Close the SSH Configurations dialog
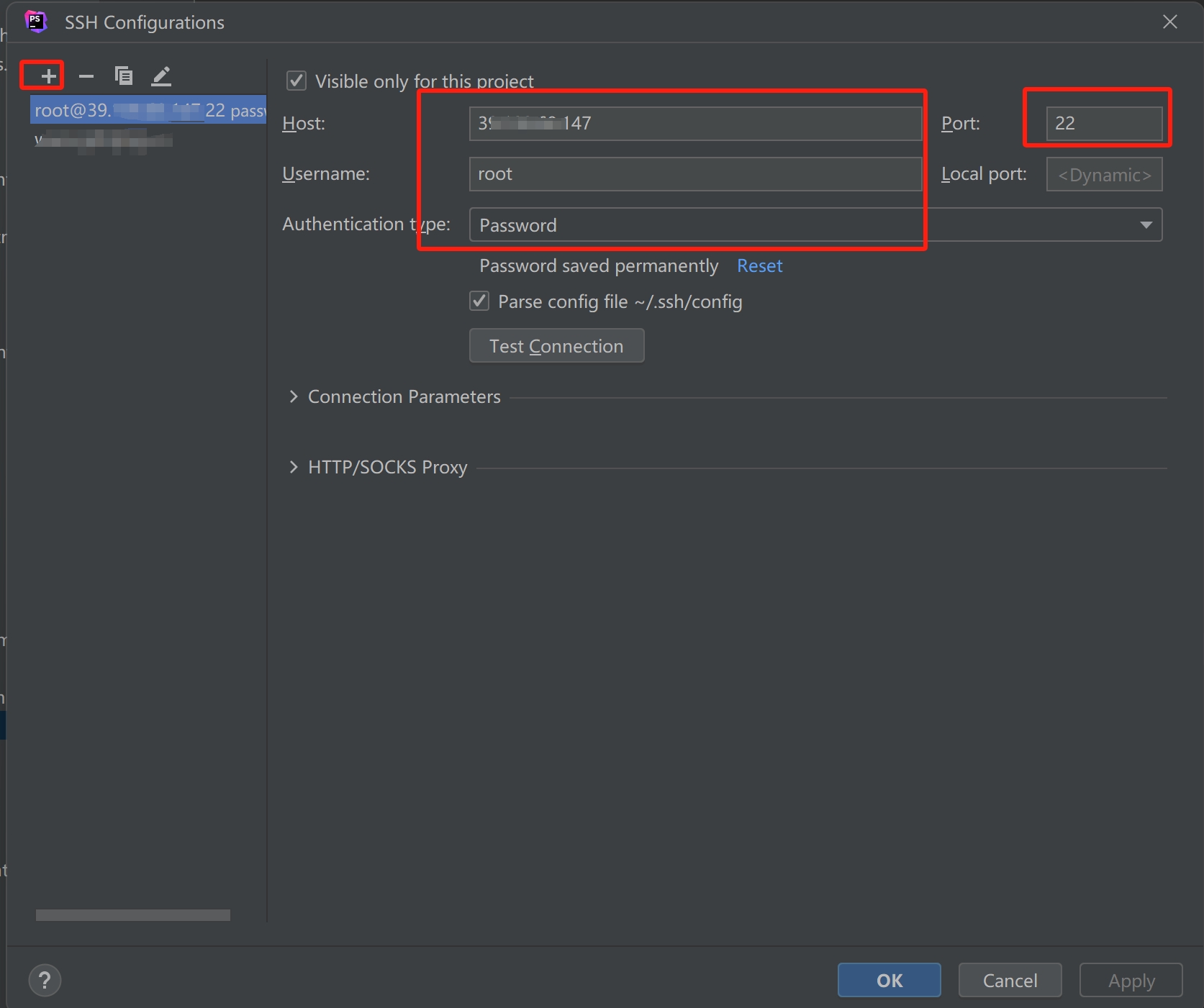 1169,22
